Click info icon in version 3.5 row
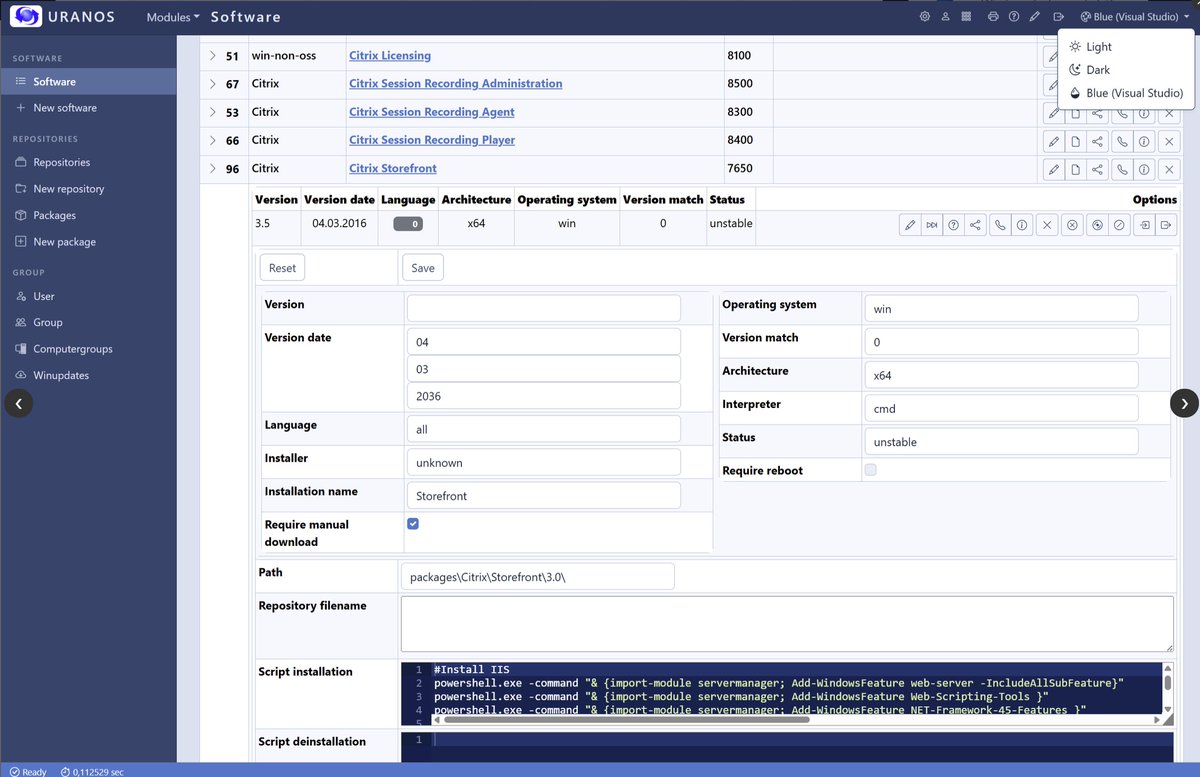This screenshot has width=1200, height=777. point(1021,226)
